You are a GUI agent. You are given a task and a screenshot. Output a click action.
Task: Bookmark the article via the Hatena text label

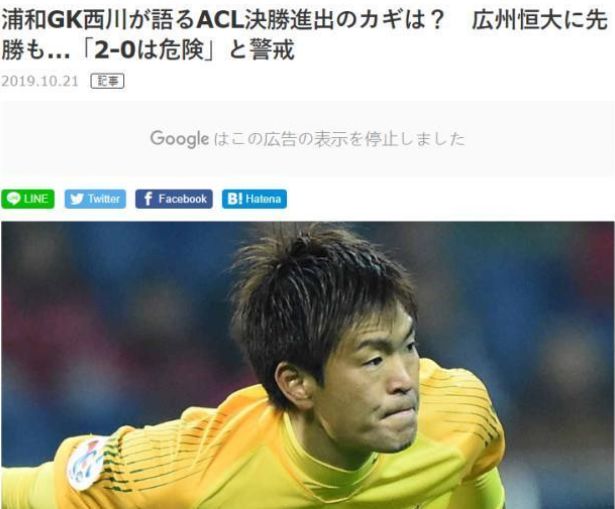coord(263,199)
